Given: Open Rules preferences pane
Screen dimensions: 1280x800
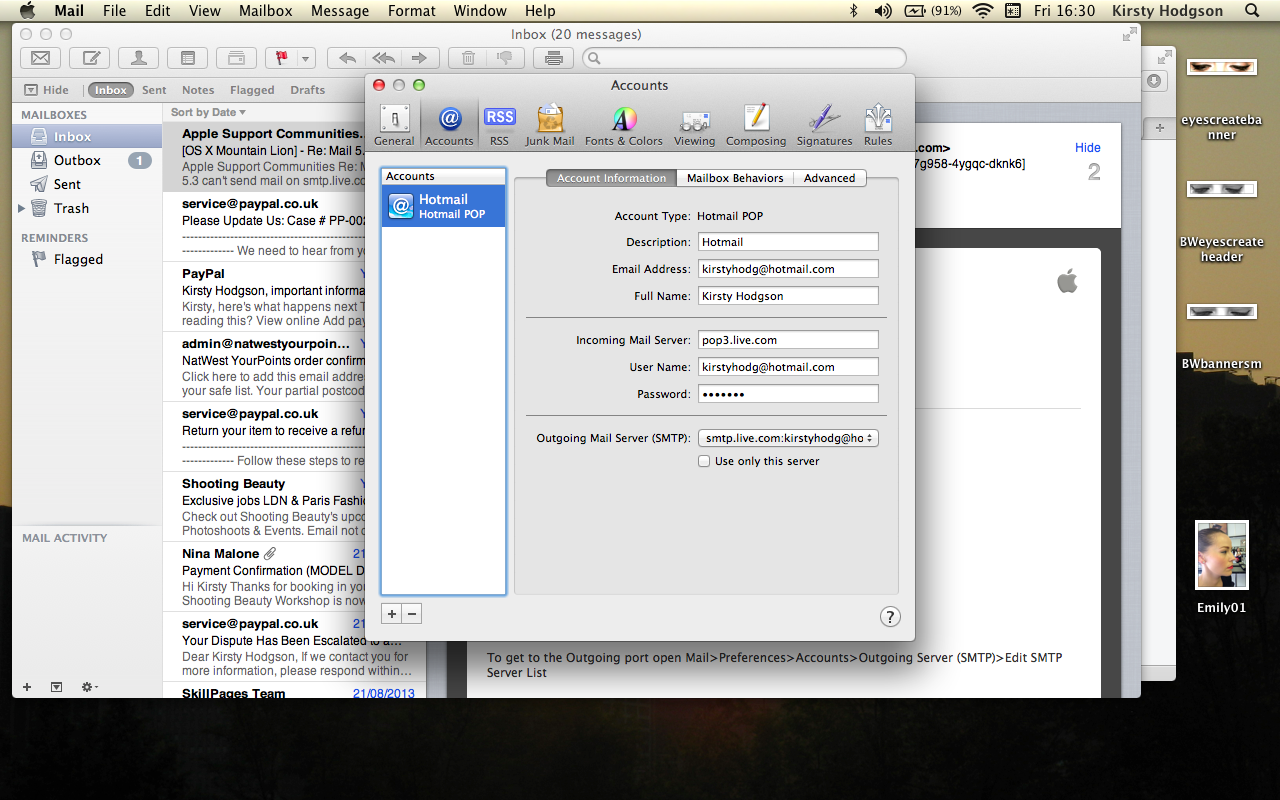Looking at the screenshot, I should tap(878, 125).
